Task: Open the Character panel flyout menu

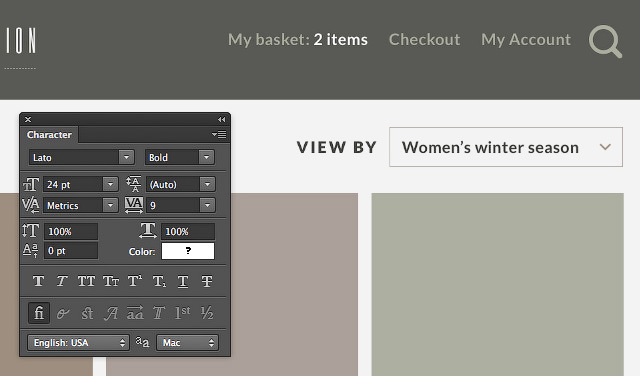Action: 220,134
